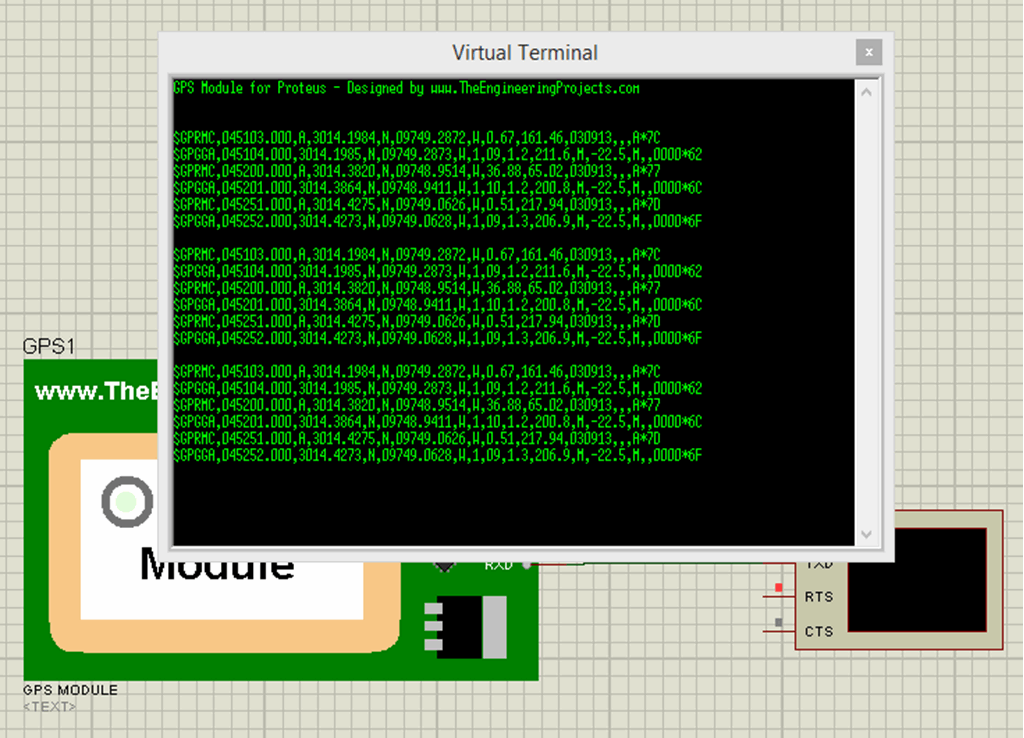Click the scrollbar up arrow
Image resolution: width=1024 pixels, height=738 pixels.
[868, 89]
